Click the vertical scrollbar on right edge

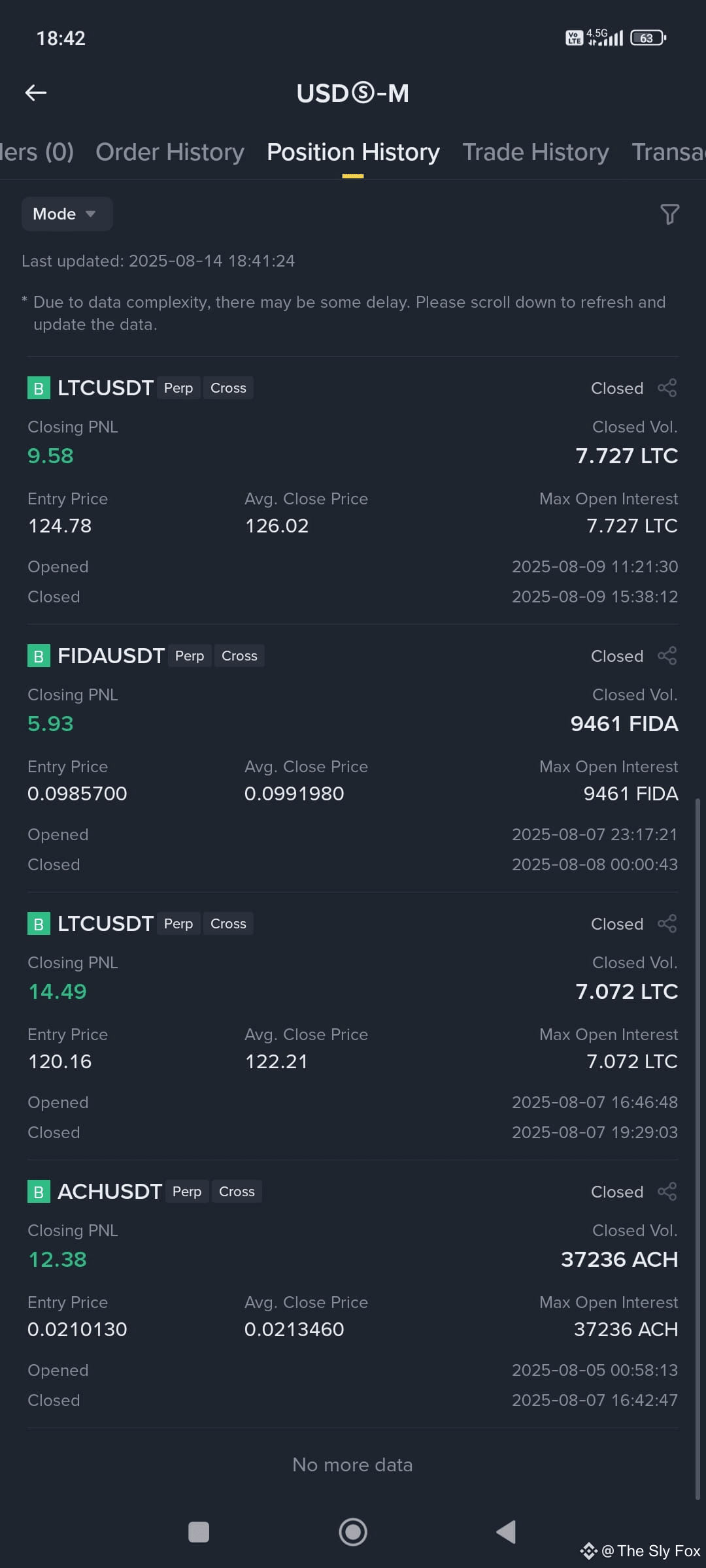tap(698, 1149)
